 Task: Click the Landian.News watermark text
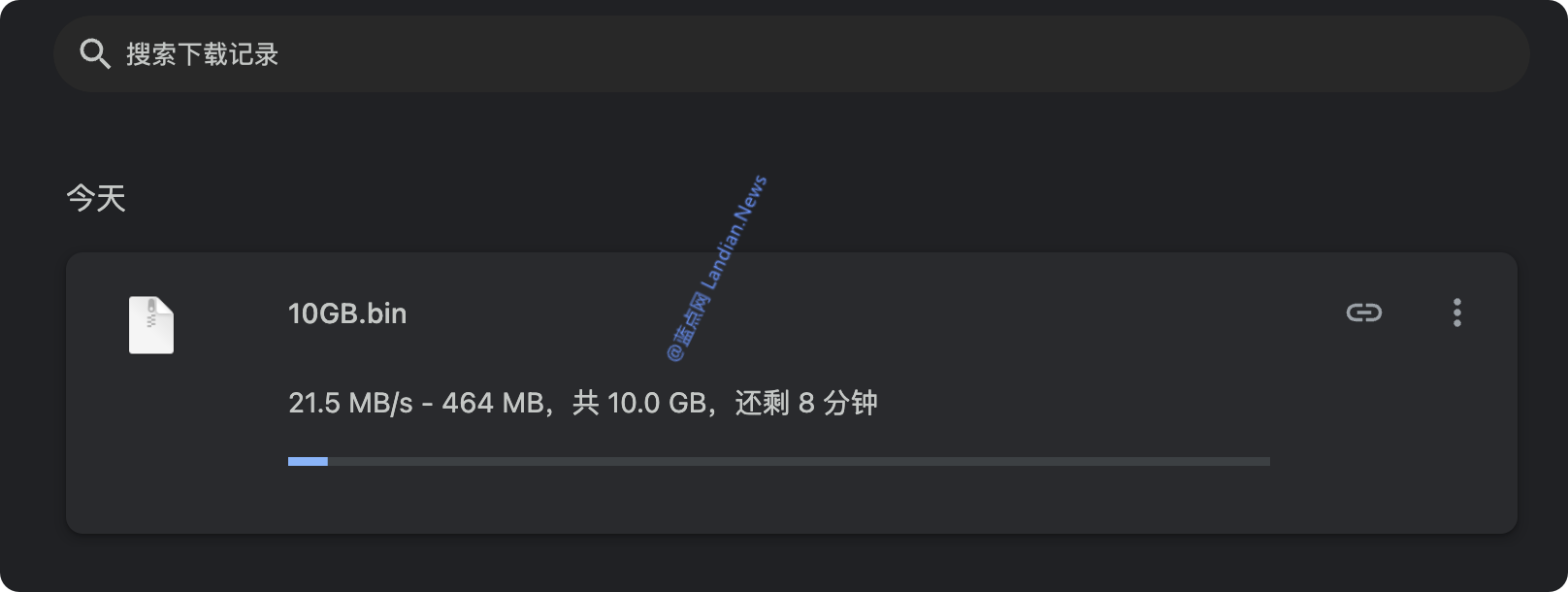(734, 233)
